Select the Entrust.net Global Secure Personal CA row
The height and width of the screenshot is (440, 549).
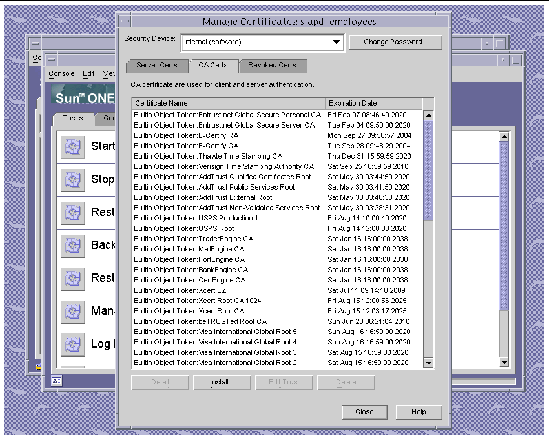point(277,115)
